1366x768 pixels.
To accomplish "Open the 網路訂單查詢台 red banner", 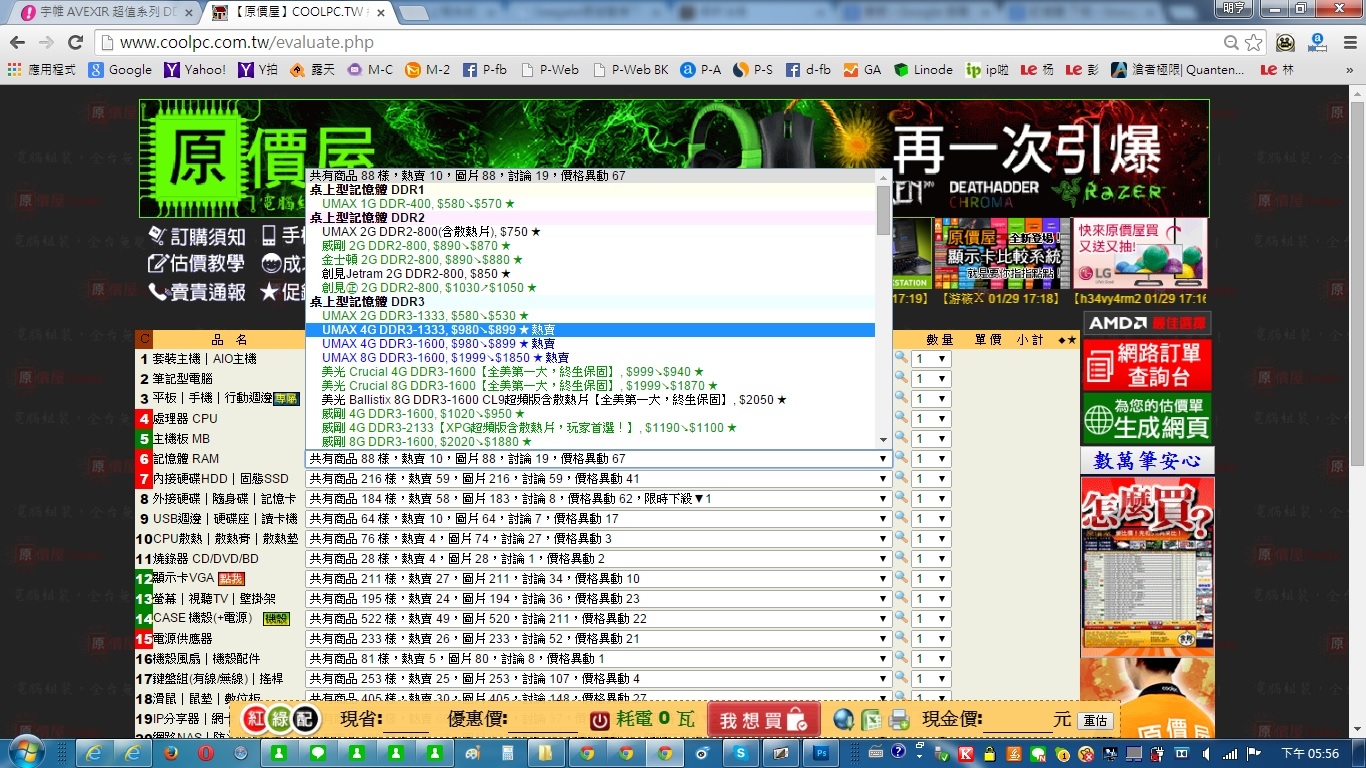I will (x=1147, y=365).
